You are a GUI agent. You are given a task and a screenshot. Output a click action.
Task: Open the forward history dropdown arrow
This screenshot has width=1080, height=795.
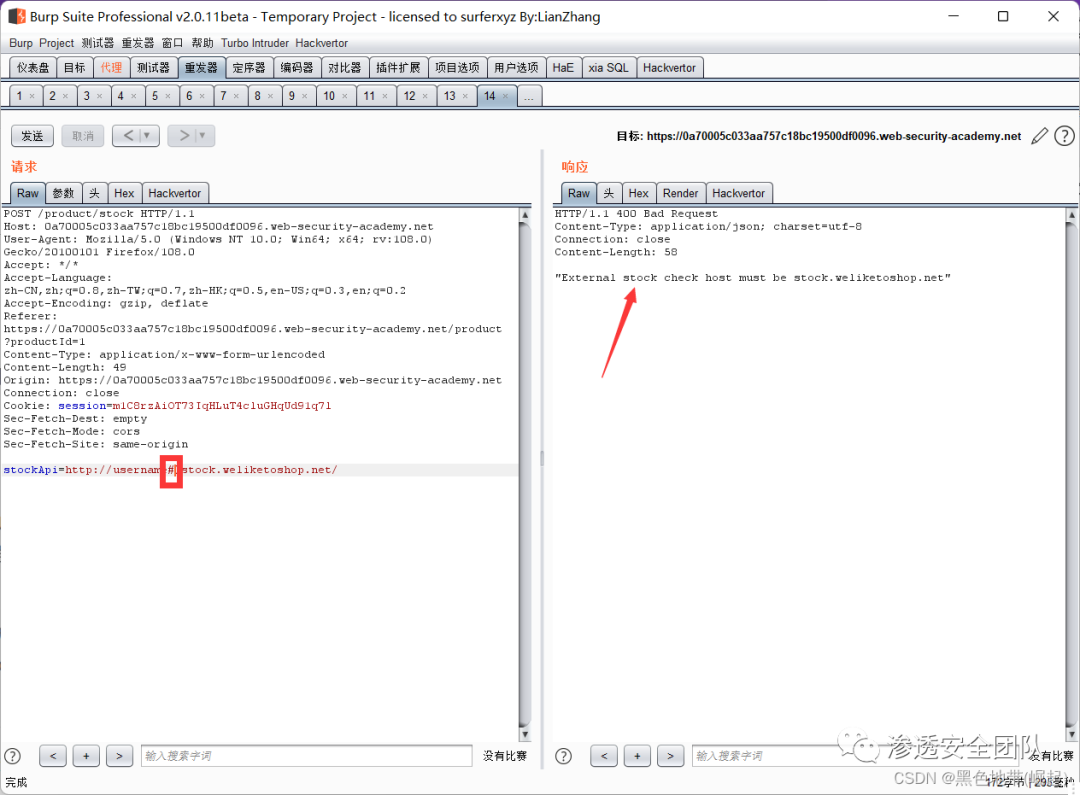tap(203, 136)
